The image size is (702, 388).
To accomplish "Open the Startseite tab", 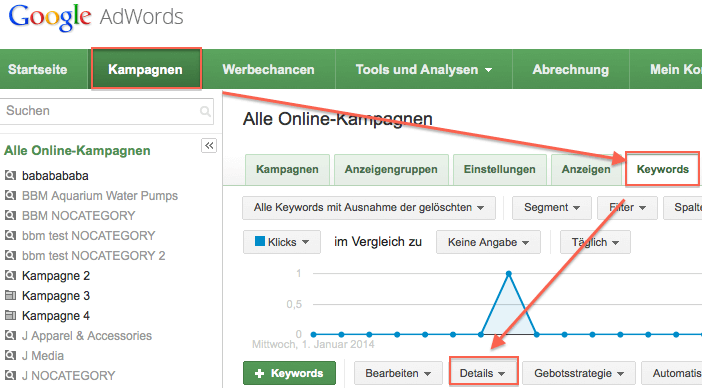I will [x=38, y=69].
